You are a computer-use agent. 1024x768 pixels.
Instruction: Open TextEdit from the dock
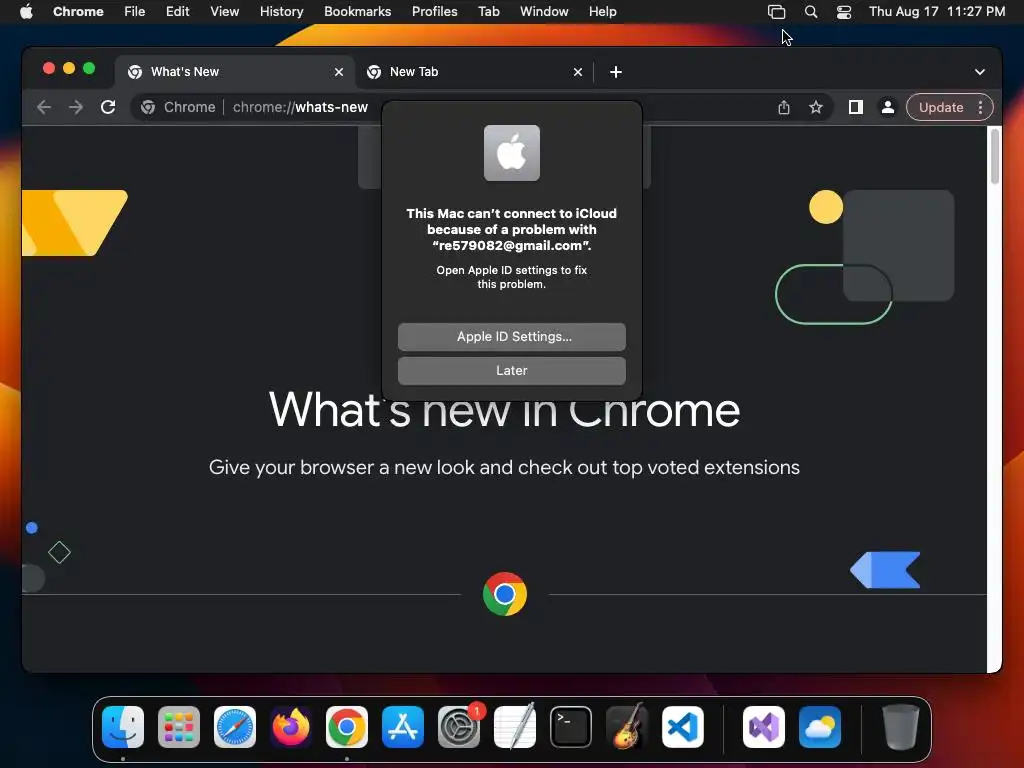tap(515, 727)
